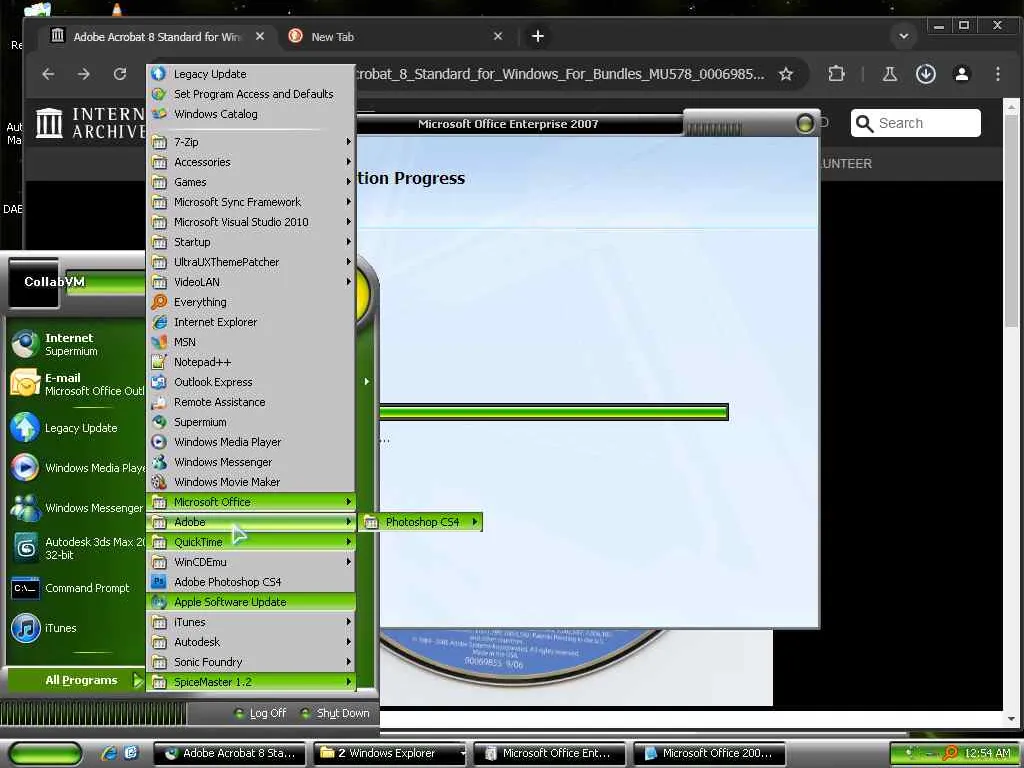Click the Start button
The width and height of the screenshot is (1024, 768).
[x=46, y=753]
